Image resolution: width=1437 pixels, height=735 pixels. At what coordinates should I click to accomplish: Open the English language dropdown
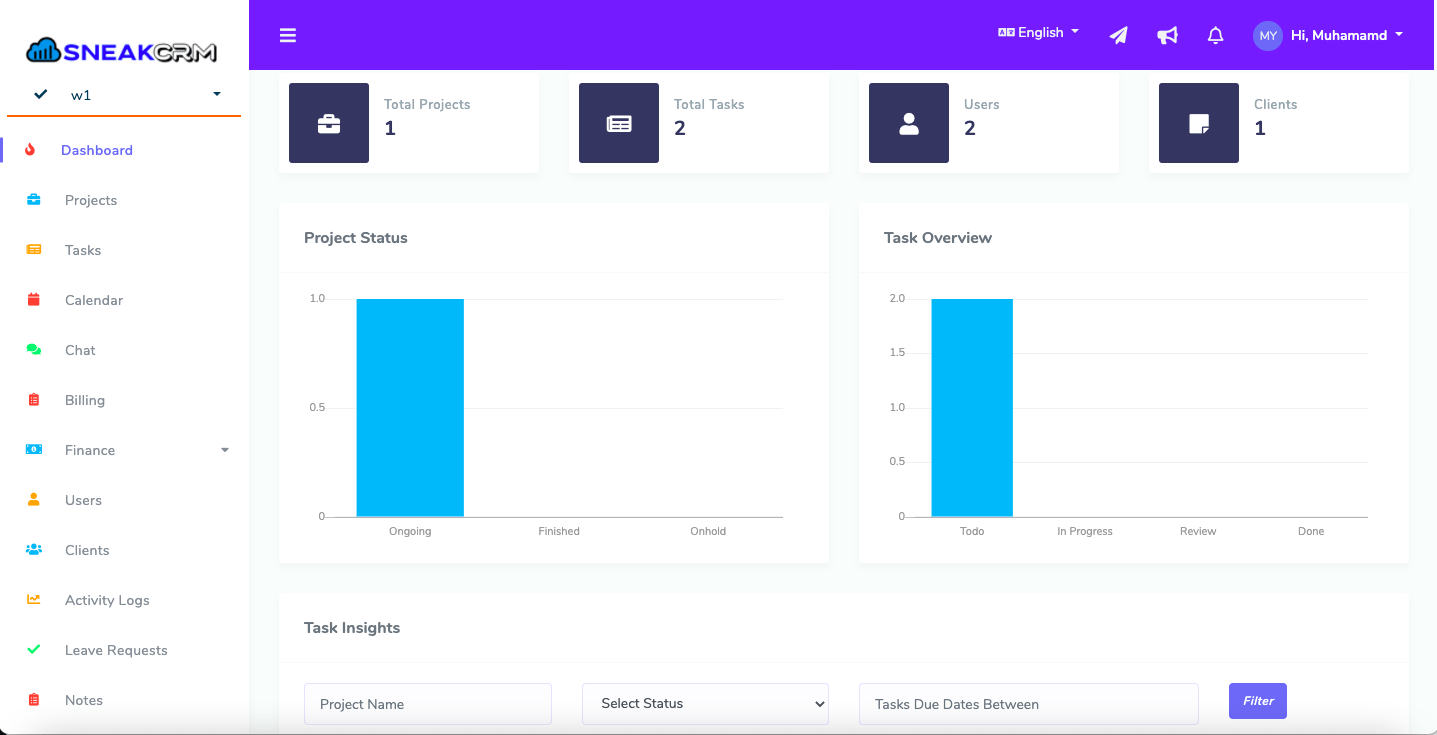(1039, 32)
